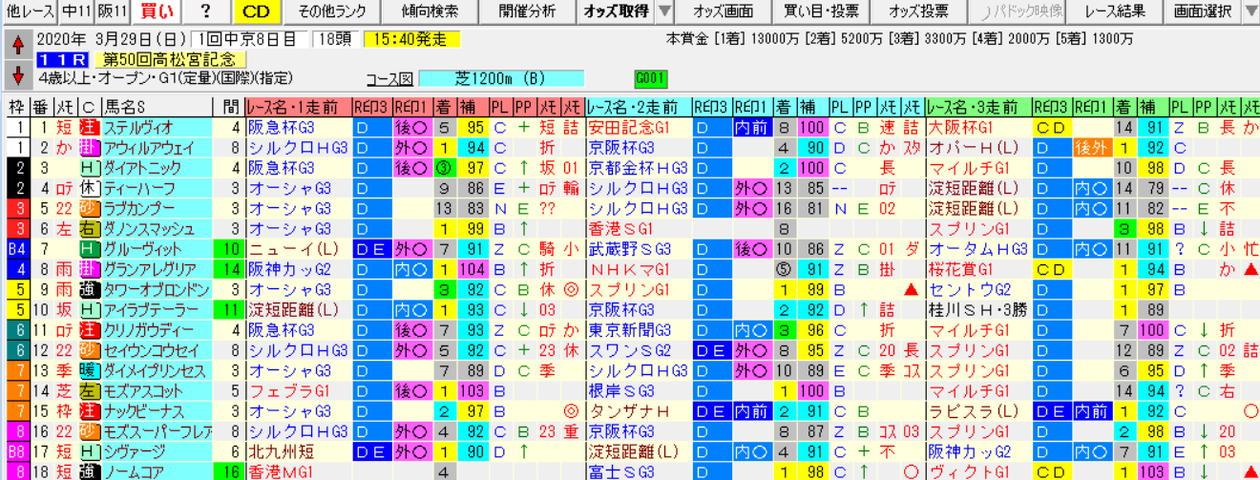This screenshot has width=1260, height=480.
Task: Click the red up arrow race navigator
Action: click(x=16, y=45)
